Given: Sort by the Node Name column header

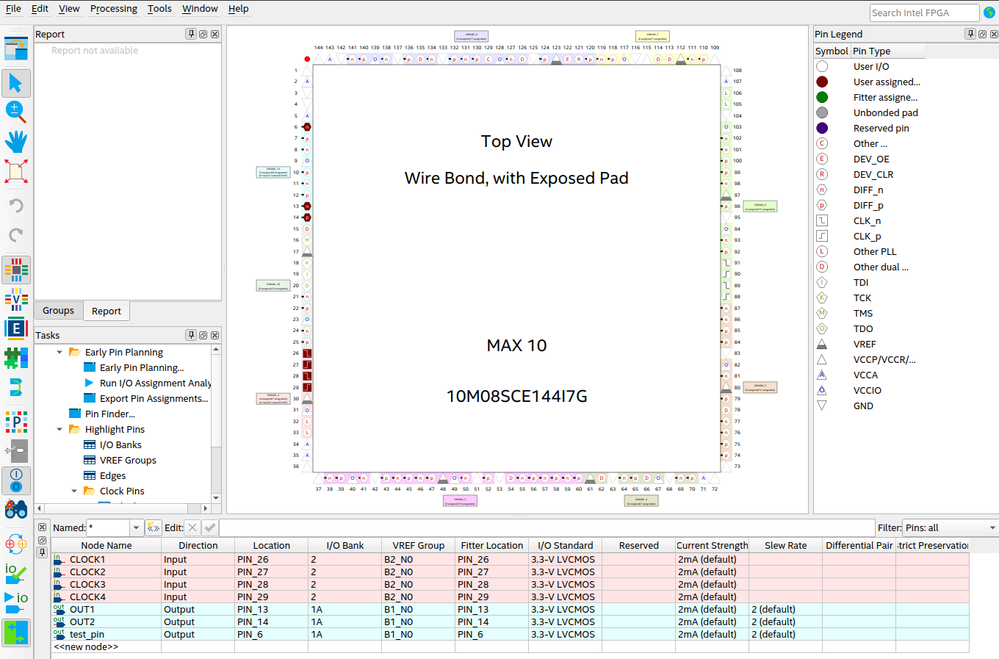Looking at the screenshot, I should (106, 546).
